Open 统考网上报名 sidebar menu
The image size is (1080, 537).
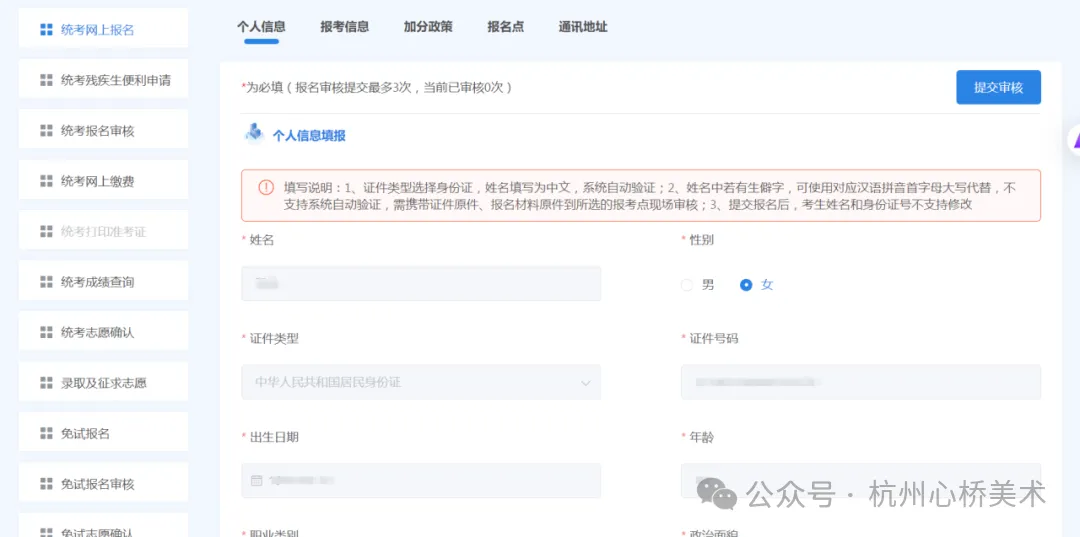[x=103, y=30]
